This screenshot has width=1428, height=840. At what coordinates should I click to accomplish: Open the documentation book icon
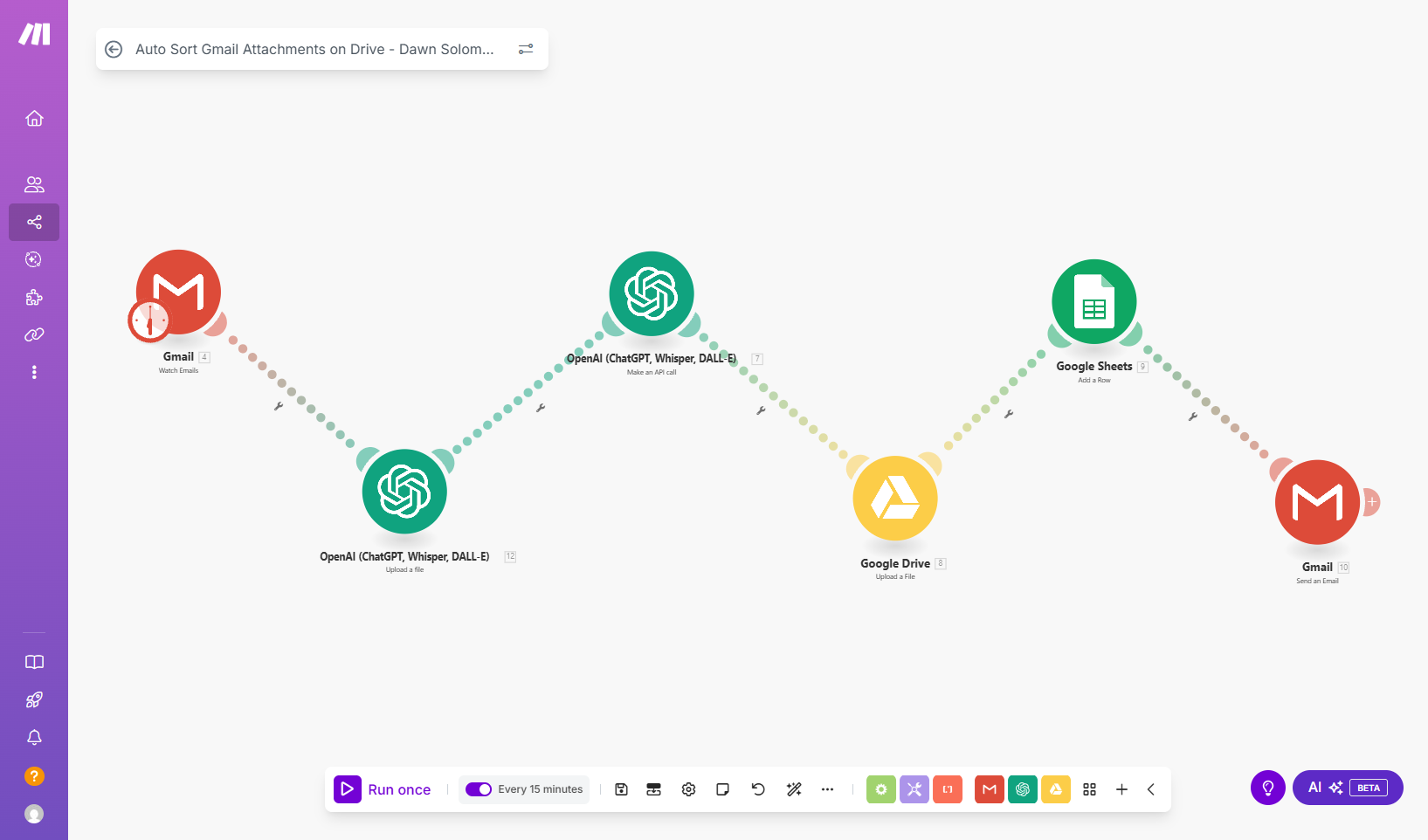click(x=34, y=662)
